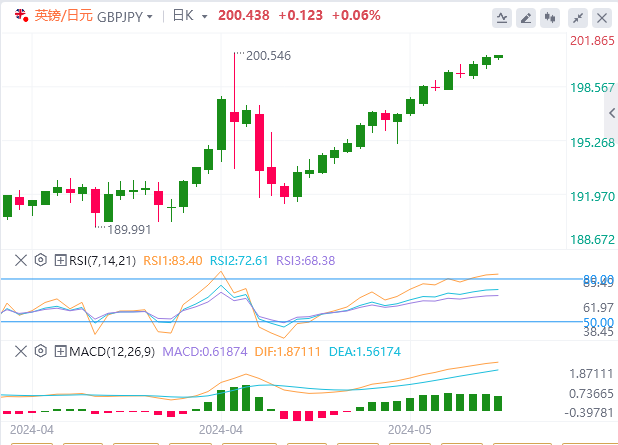Open the indicators line-chart icon

pyautogui.click(x=501, y=17)
